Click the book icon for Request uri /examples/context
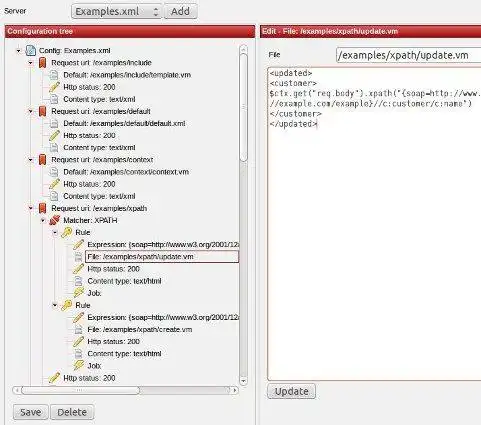481x425 pixels. point(42,160)
